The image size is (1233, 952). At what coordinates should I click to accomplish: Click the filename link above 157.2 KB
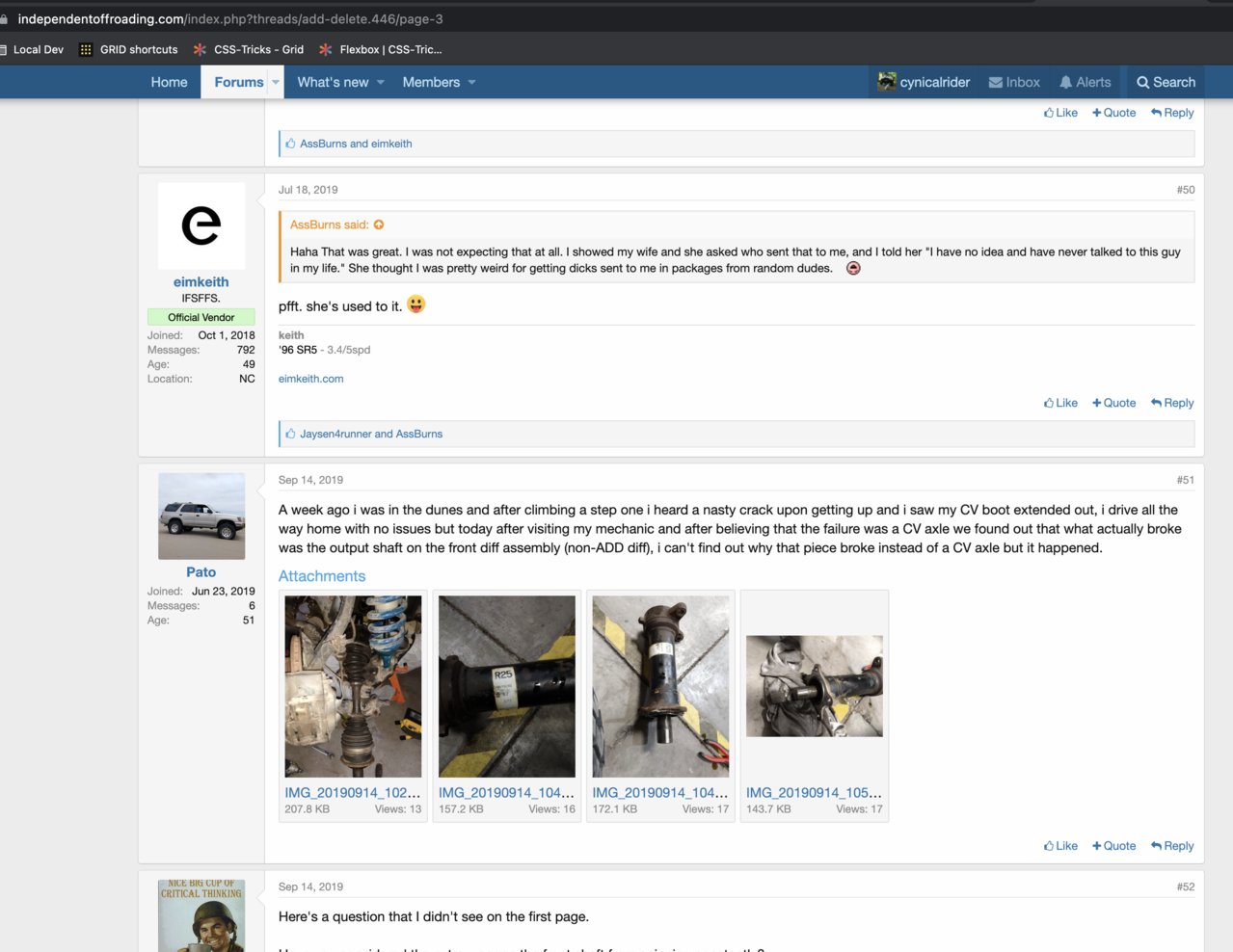click(x=507, y=793)
